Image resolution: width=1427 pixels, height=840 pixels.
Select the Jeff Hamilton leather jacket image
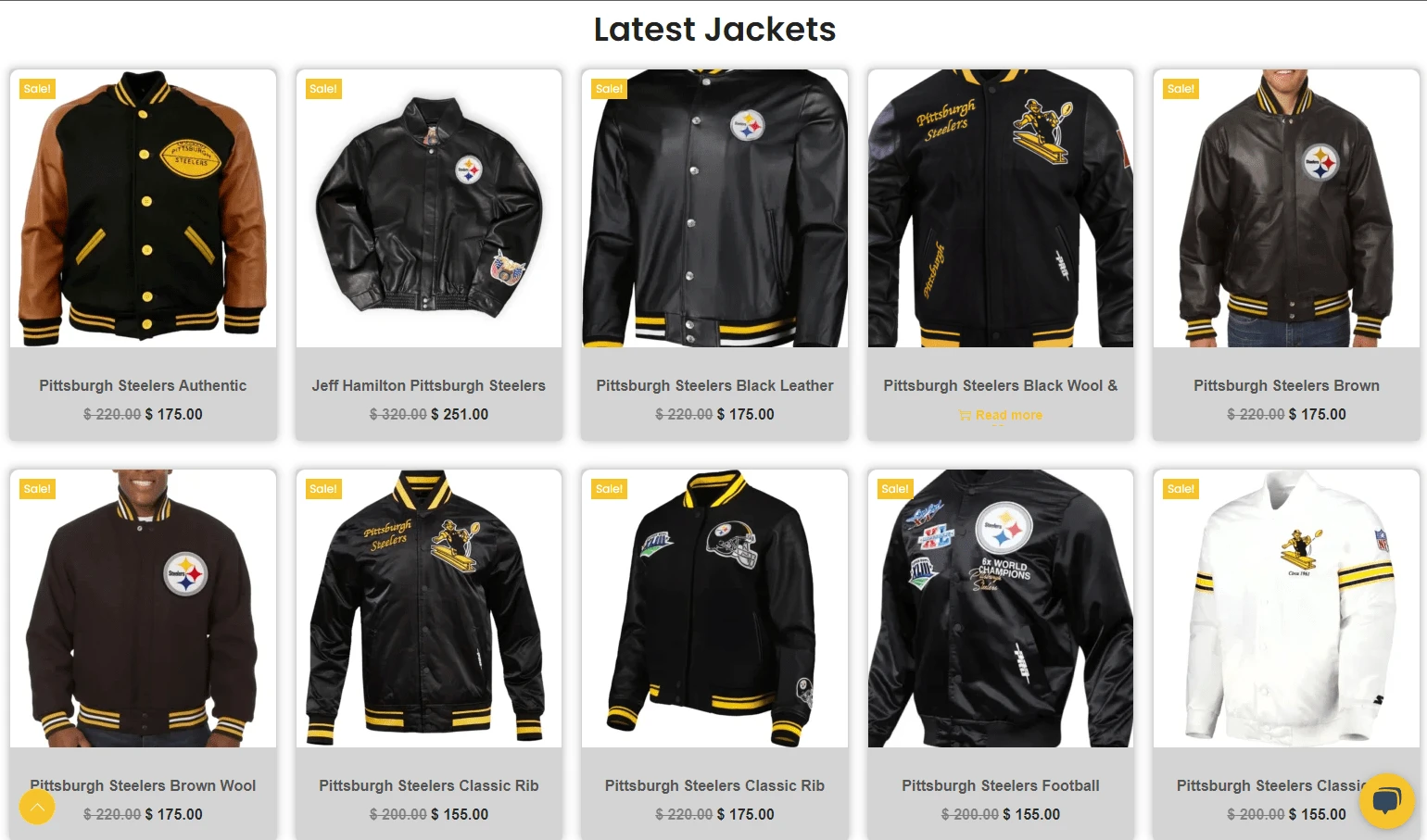[429, 208]
